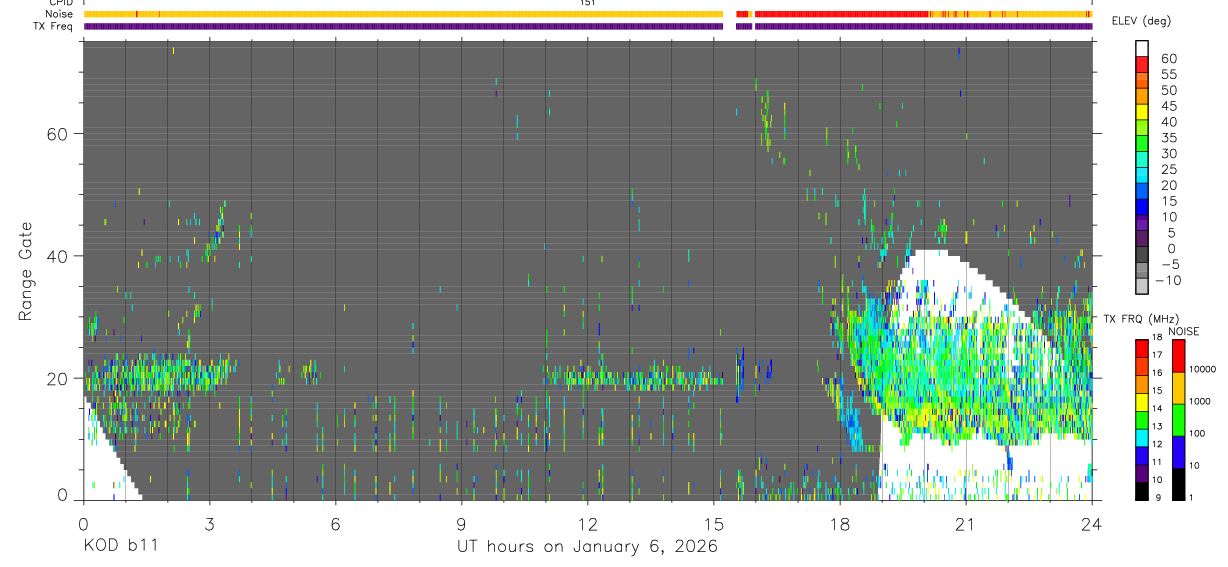Image resolution: width=1228 pixels, height=567 pixels.
Task: Click the '3' tick label on UT hours axis
Action: [x=209, y=523]
